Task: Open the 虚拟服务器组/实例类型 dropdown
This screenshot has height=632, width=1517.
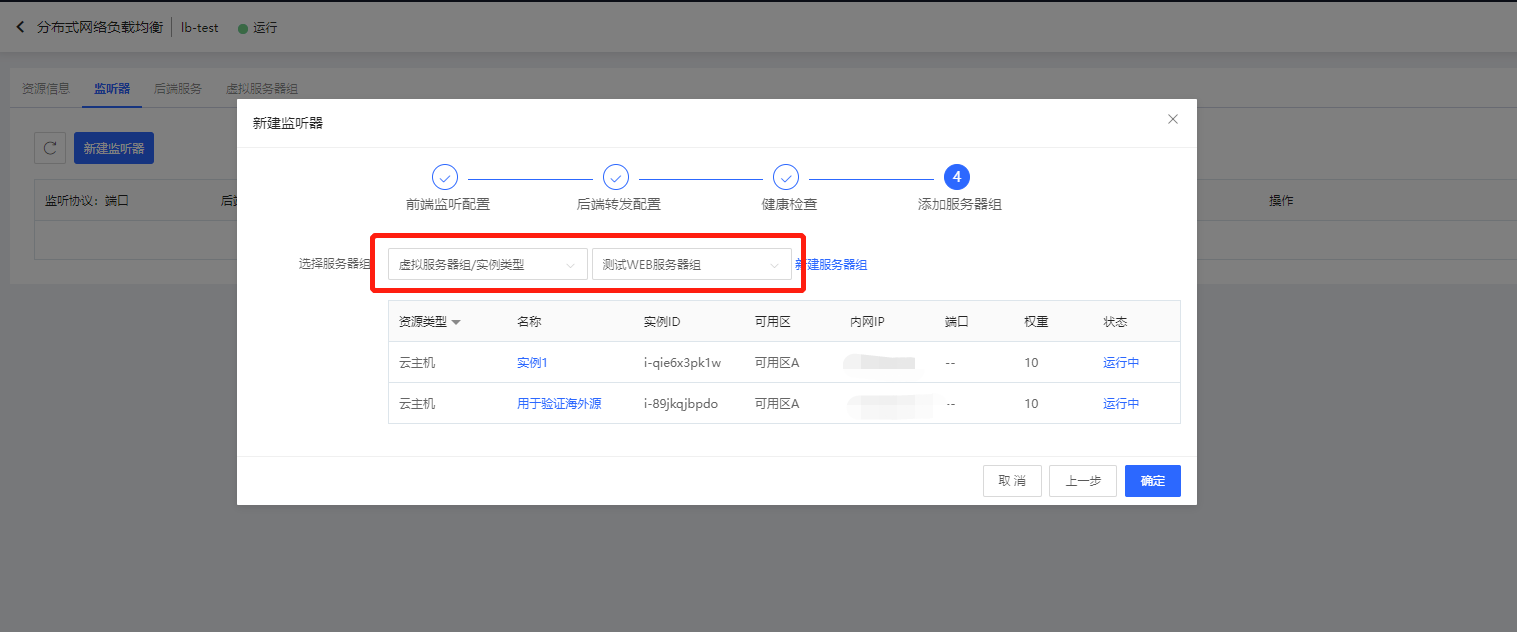Action: [487, 265]
